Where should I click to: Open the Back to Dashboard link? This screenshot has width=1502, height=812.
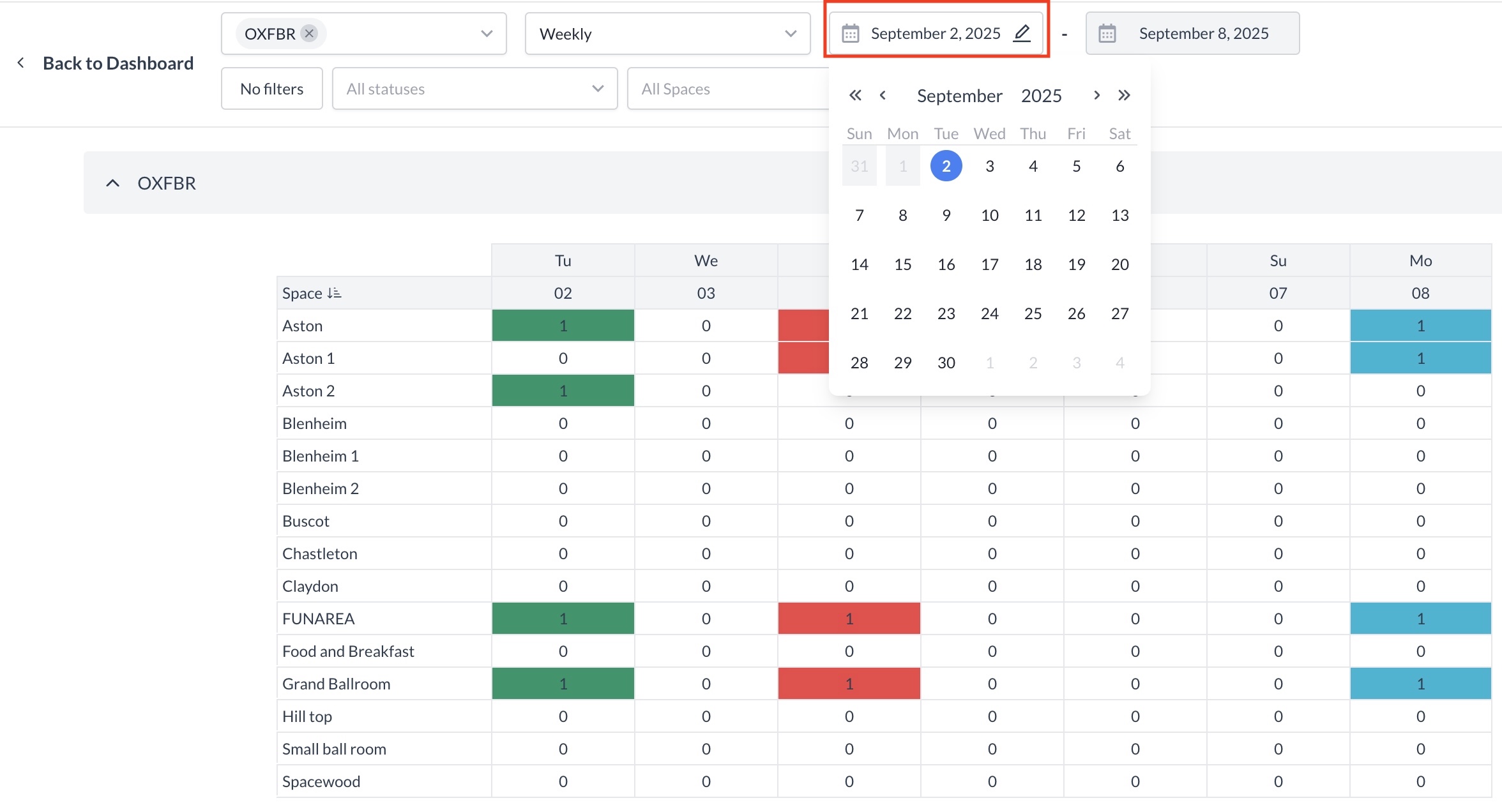point(118,63)
